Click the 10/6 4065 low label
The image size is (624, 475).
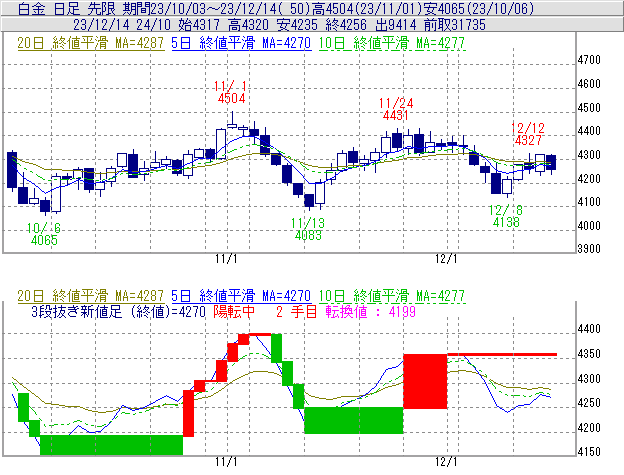click(x=44, y=234)
